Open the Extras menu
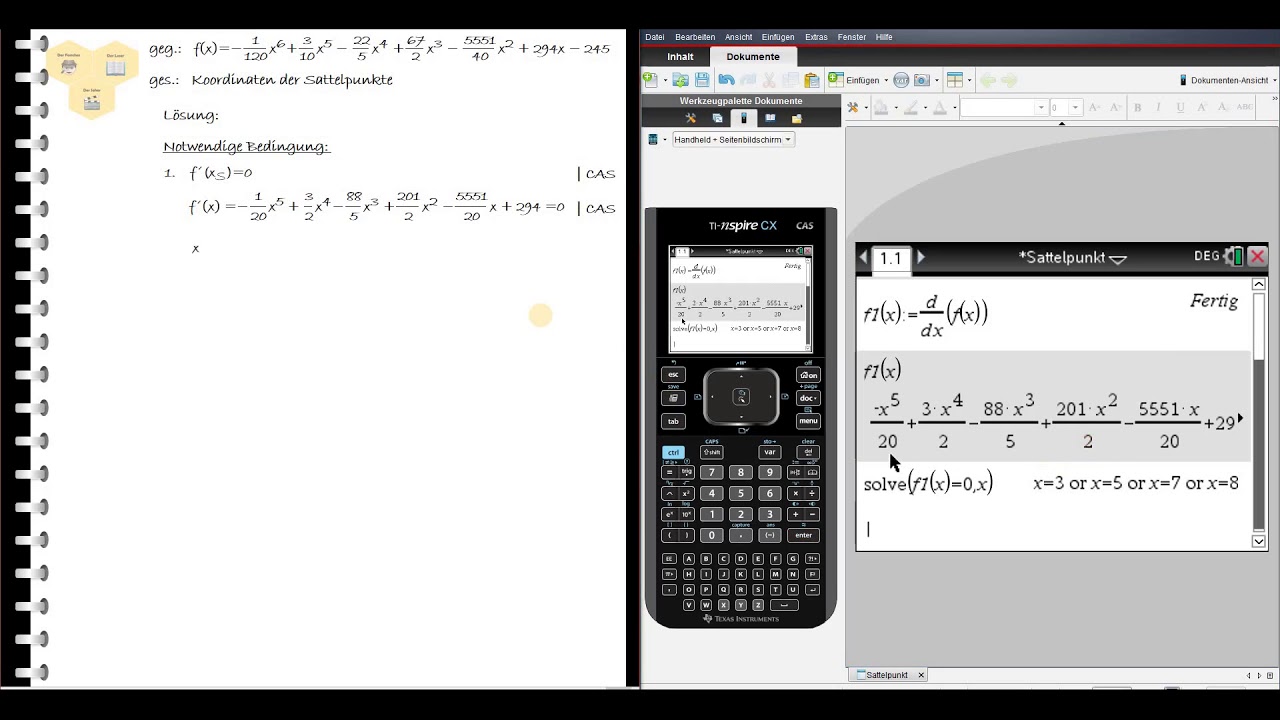1280x720 pixels. [x=816, y=37]
